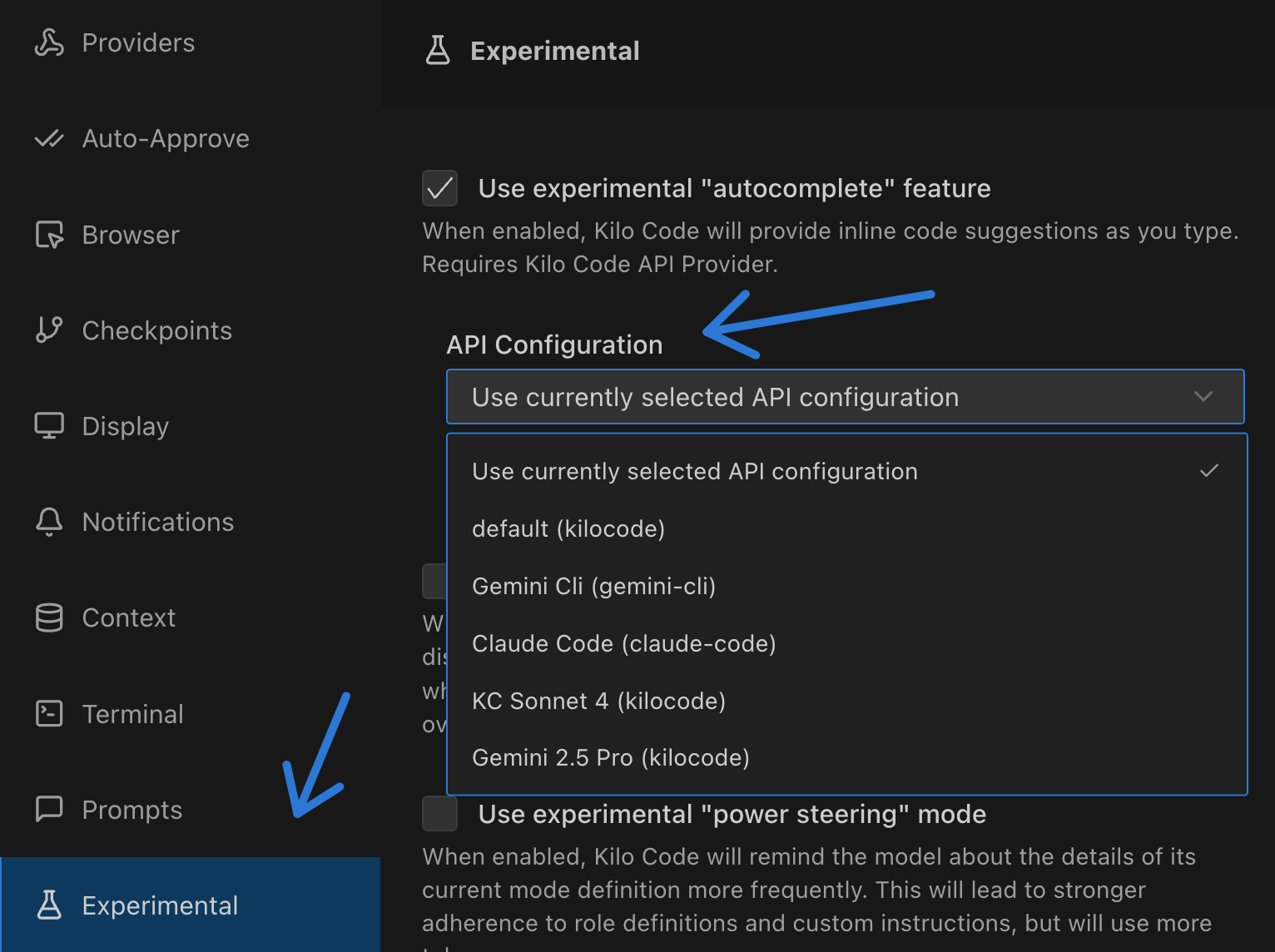
Task: Go to the Auto-Approve settings
Action: pos(190,138)
